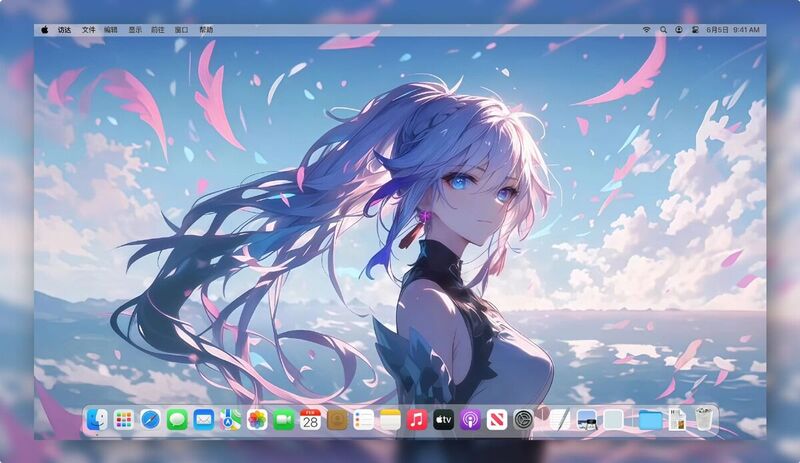This screenshot has height=463, width=800.
Task: Open the Apple TV app in dock
Action: [444, 420]
